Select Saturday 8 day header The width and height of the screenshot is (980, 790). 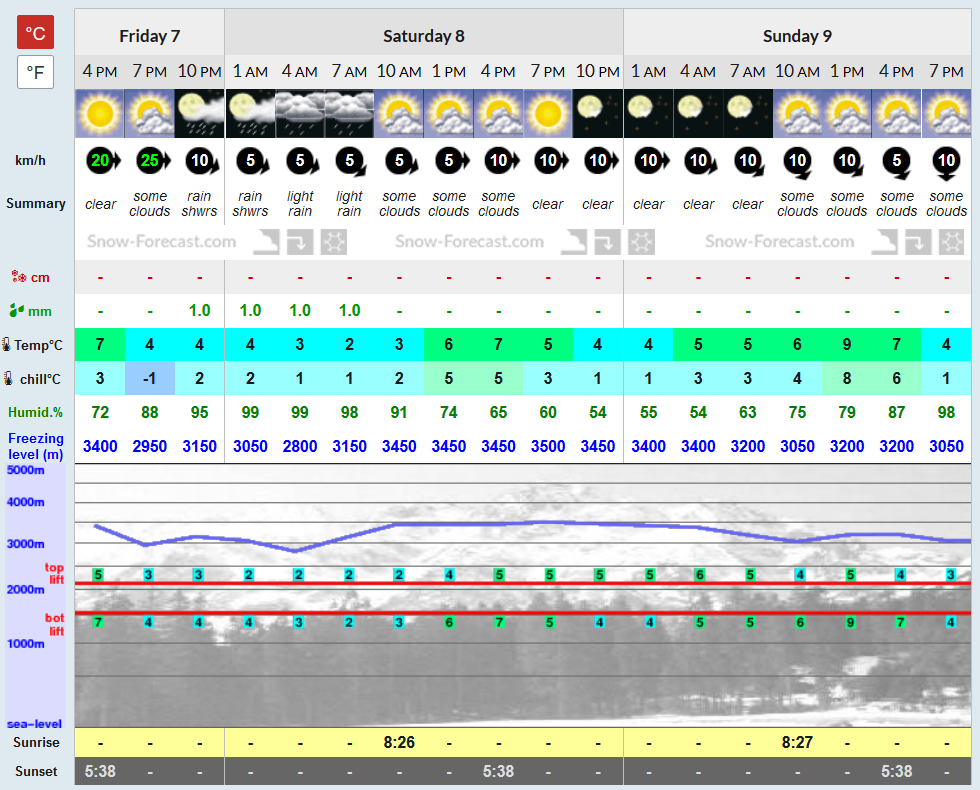[x=424, y=36]
